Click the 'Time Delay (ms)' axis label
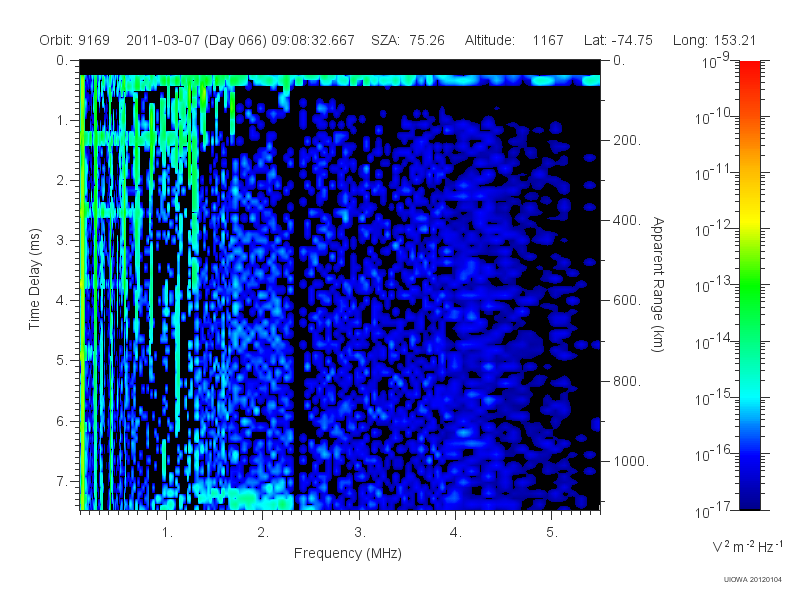Image resolution: width=800 pixels, height=600 pixels. tap(34, 279)
